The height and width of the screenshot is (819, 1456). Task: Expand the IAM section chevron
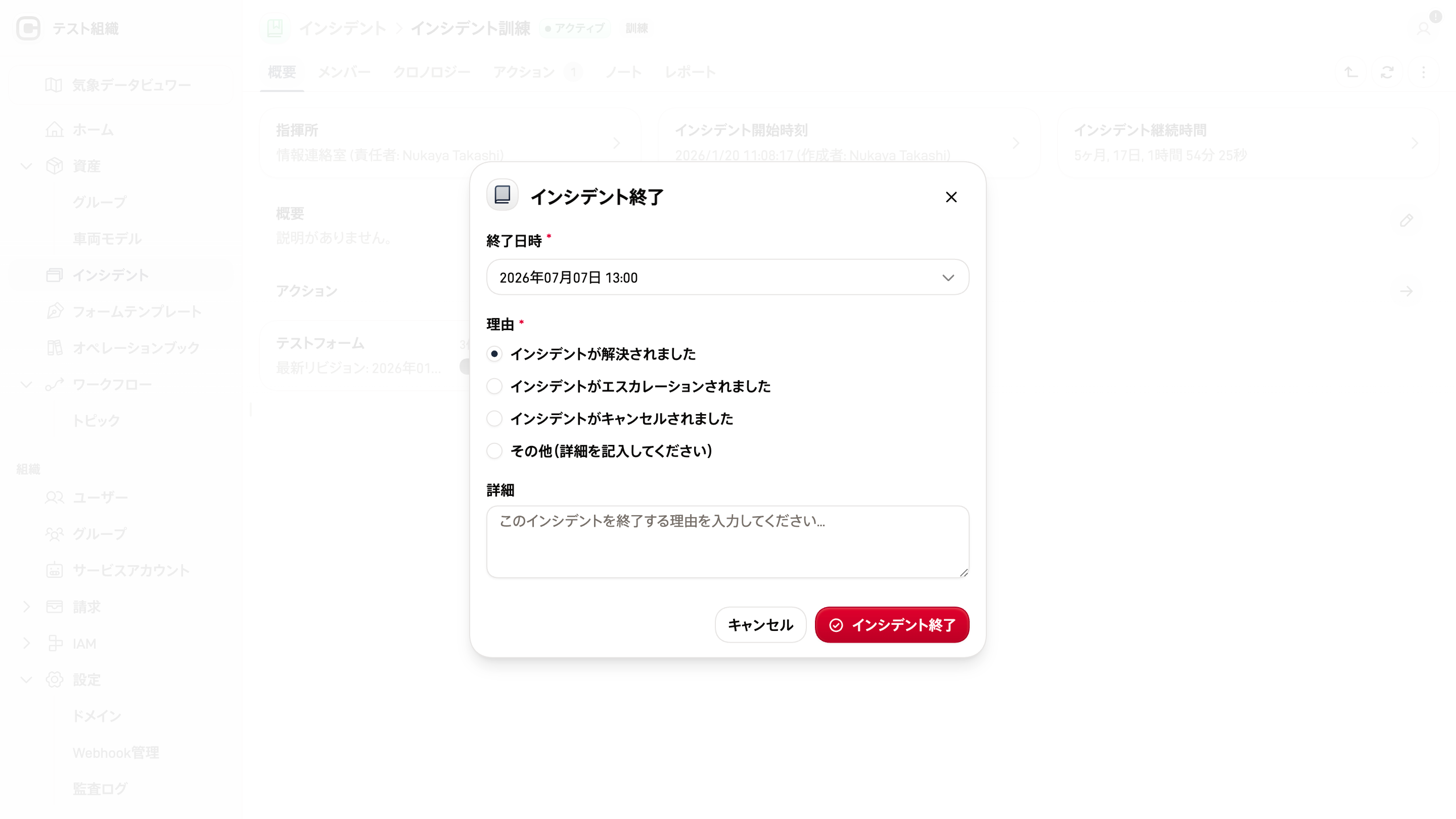[x=26, y=643]
